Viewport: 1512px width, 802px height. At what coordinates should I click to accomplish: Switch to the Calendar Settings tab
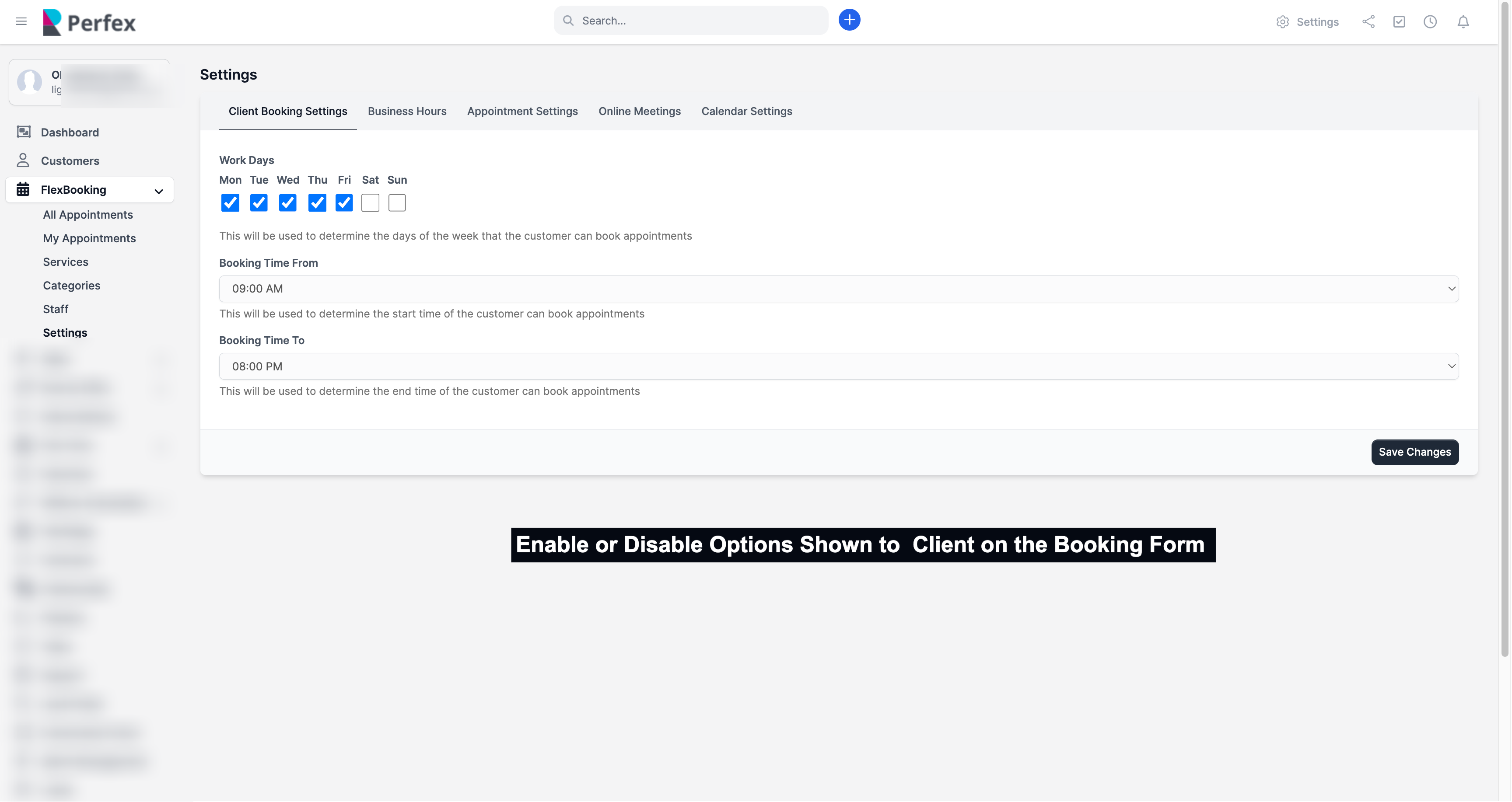746,112
